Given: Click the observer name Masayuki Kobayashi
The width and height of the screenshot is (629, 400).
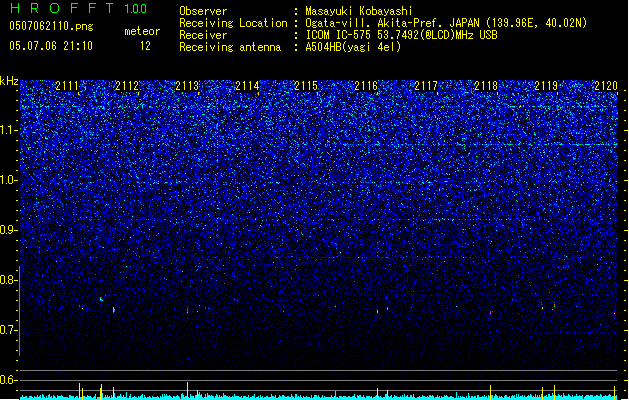Looking at the screenshot, I should coord(359,11).
